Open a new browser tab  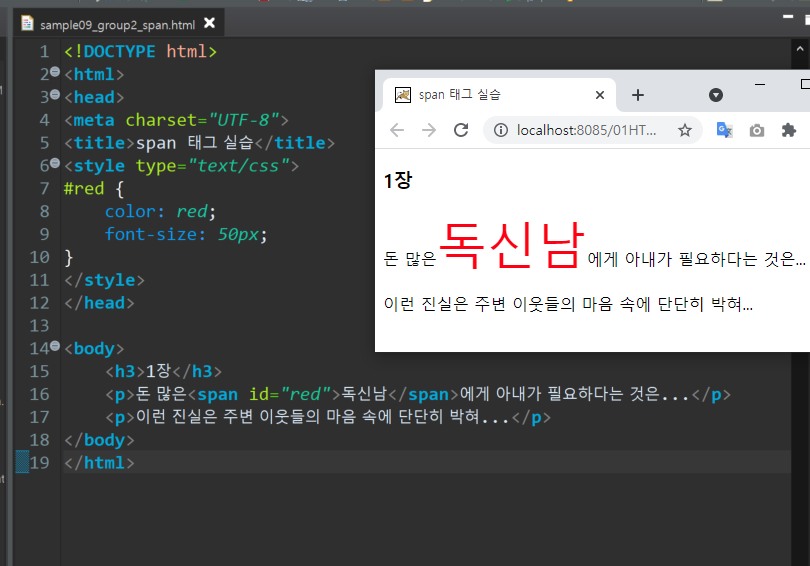638,95
